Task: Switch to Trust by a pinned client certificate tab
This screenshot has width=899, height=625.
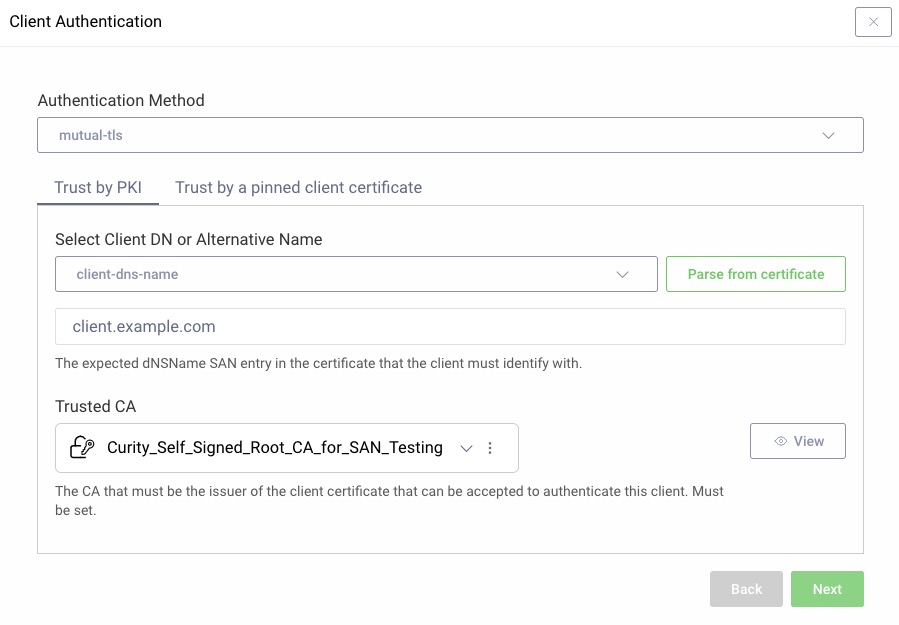Action: [x=298, y=187]
